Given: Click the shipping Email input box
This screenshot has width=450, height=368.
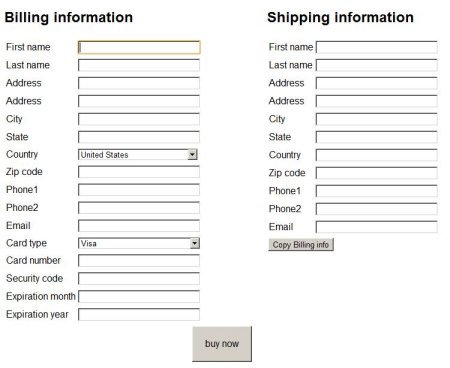Looking at the screenshot, I should point(377,227).
